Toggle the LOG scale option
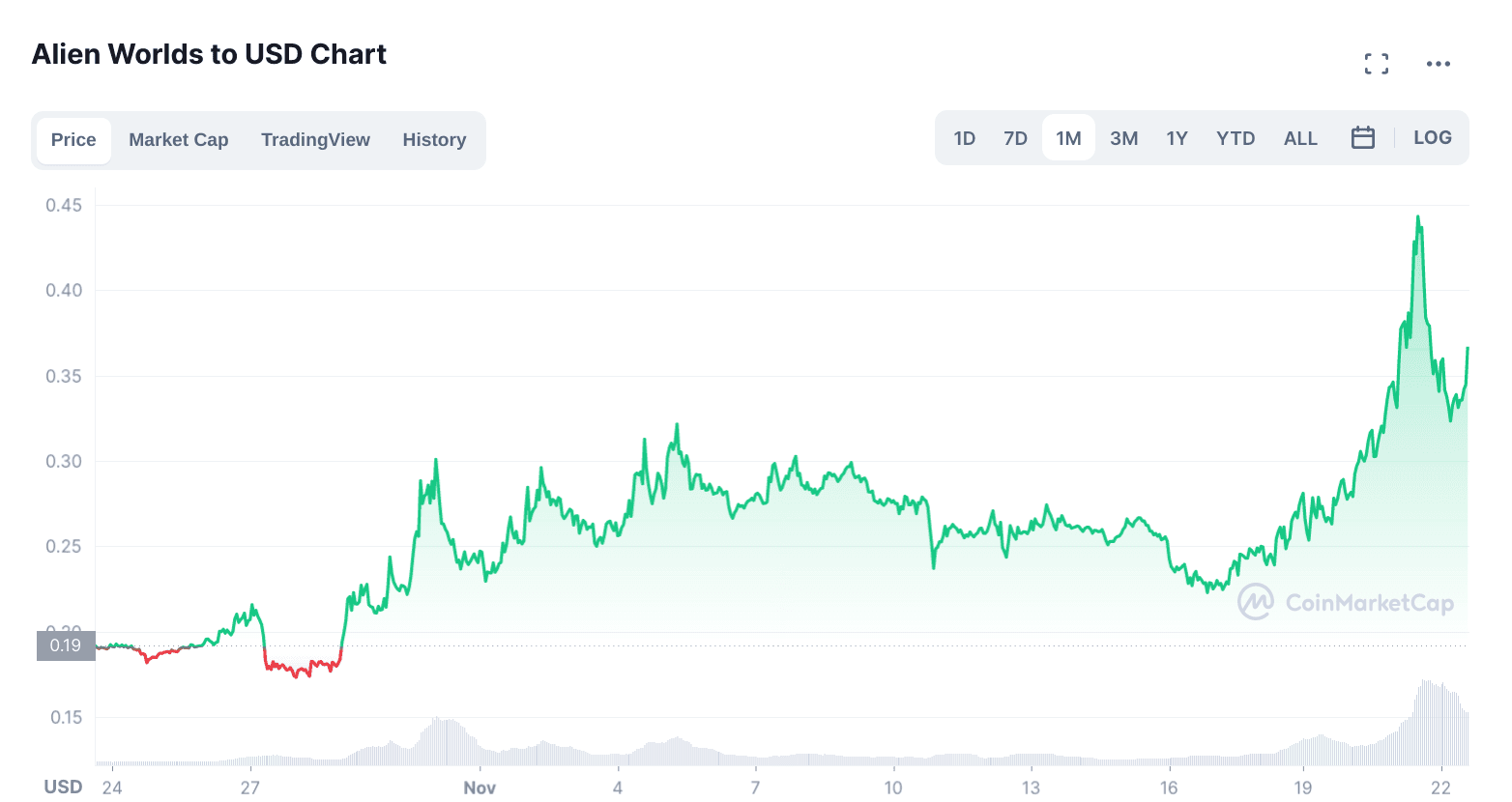 1432,138
